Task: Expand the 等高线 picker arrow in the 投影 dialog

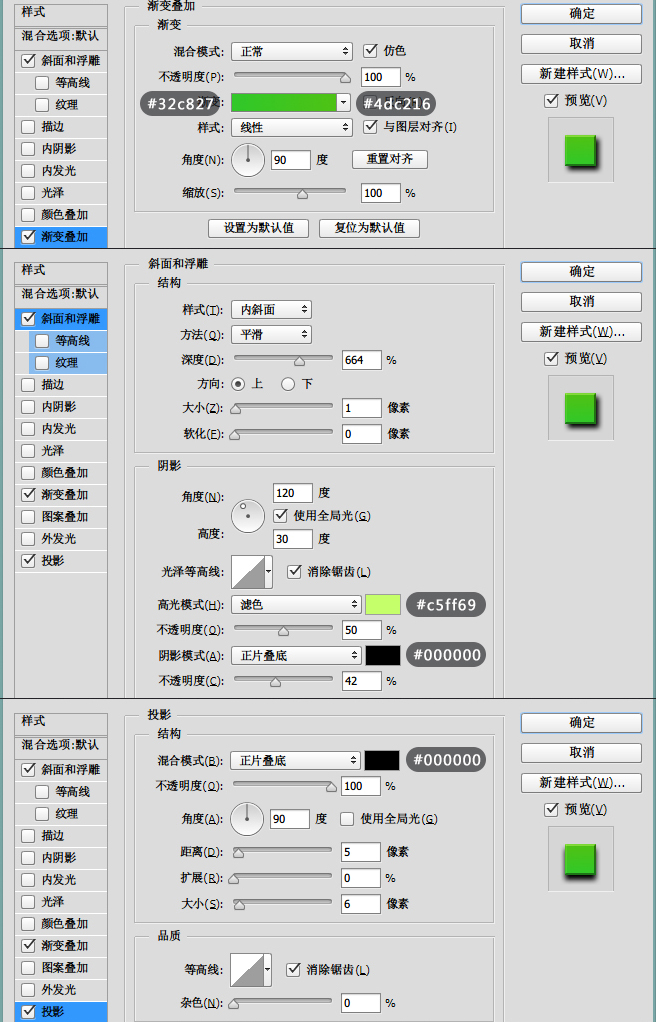Action: tap(267, 970)
